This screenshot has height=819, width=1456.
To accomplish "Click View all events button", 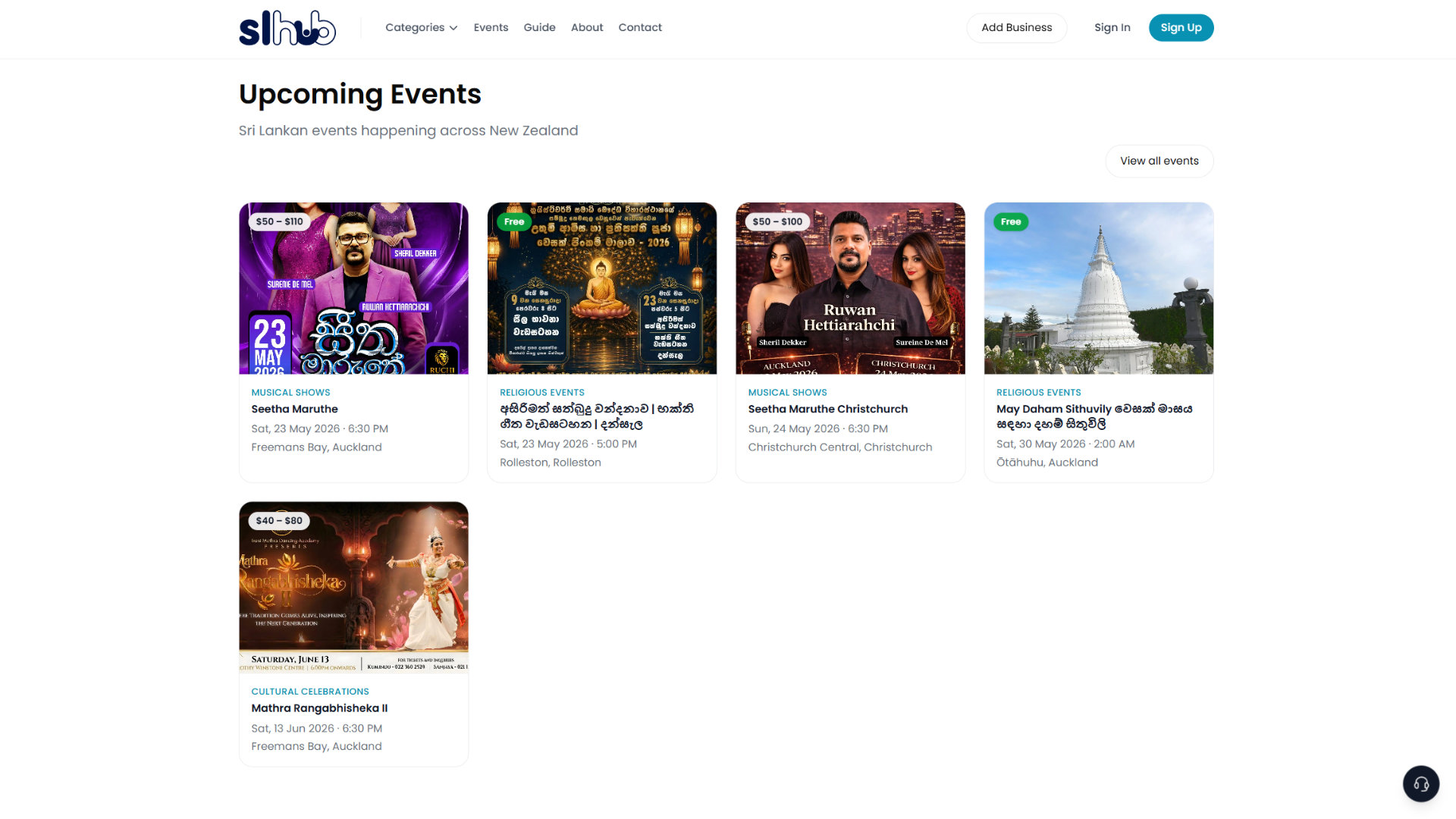I will point(1159,161).
